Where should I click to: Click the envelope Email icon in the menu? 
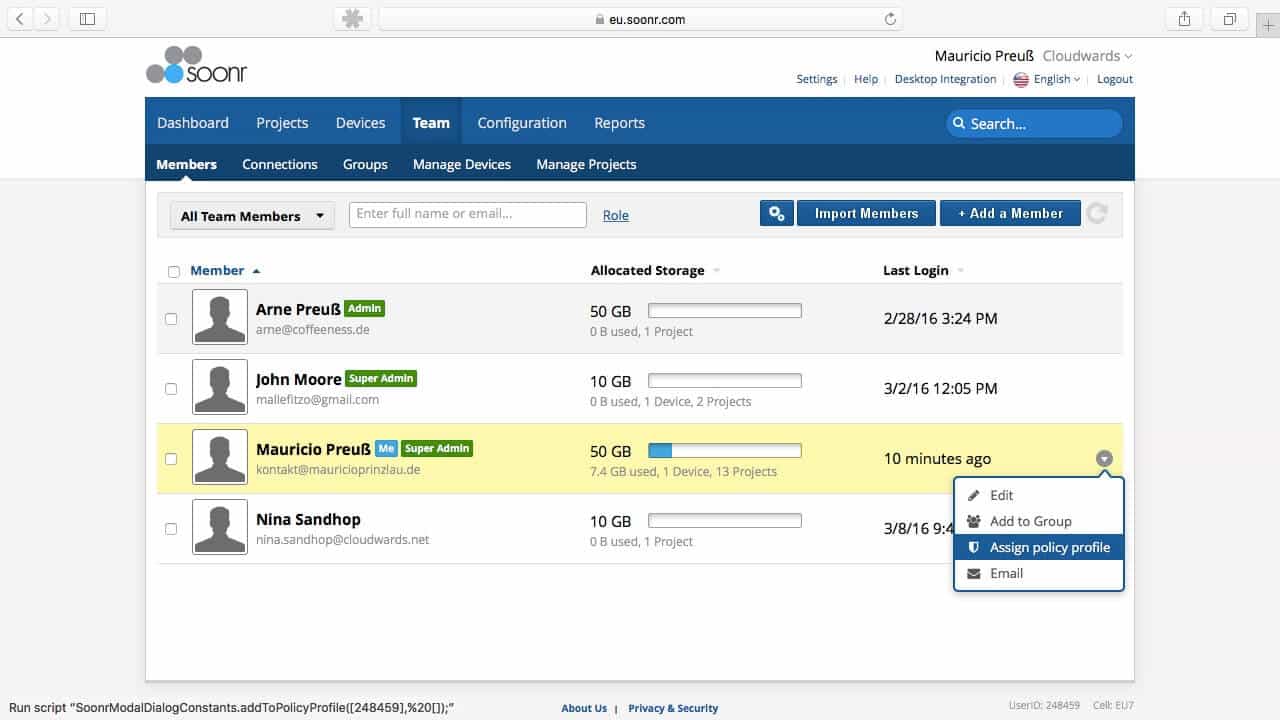(x=973, y=573)
